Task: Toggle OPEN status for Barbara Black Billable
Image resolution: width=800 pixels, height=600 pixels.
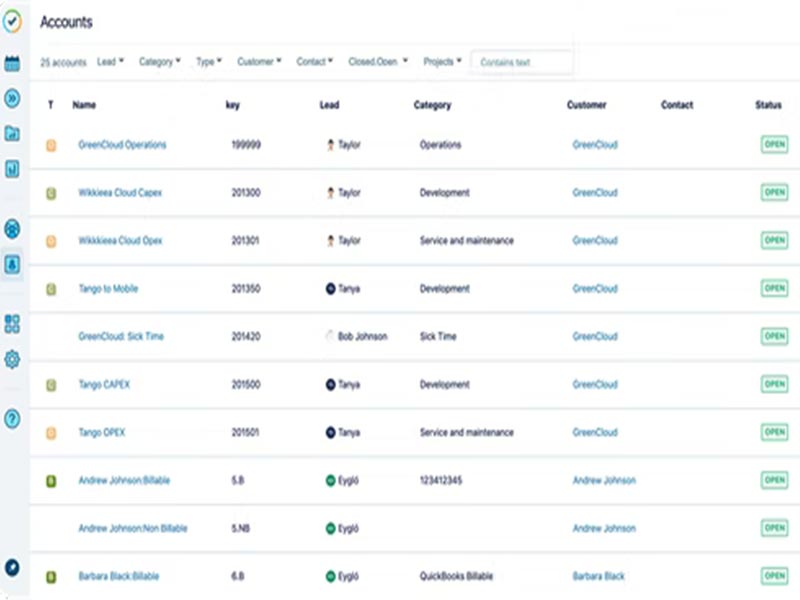Action: tap(773, 576)
